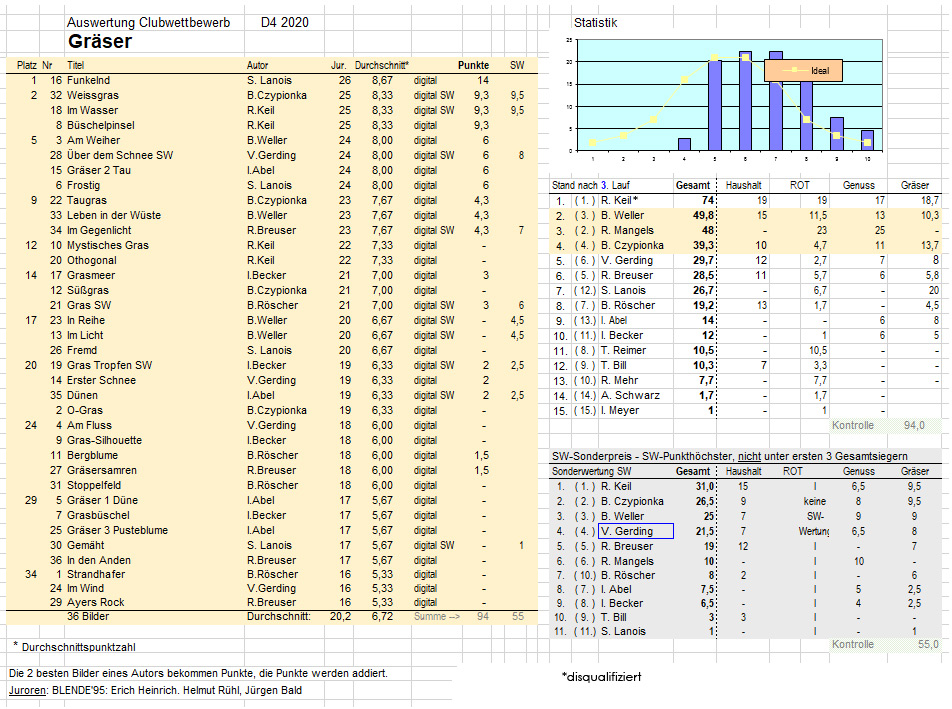This screenshot has width=952, height=709.
Task: Select the "Auswertung Clubwettbewerb" title cell
Action: point(148,22)
